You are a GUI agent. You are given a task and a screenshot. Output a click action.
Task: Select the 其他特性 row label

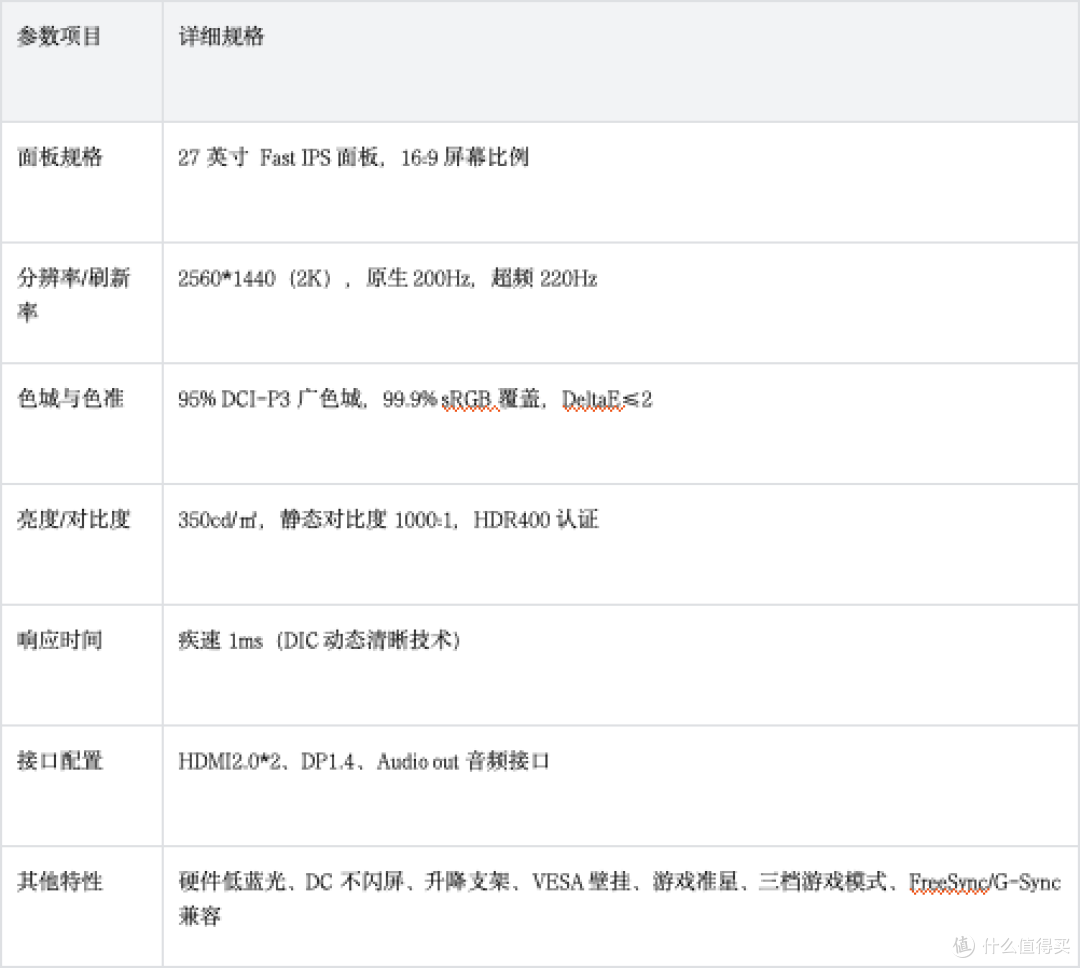click(x=59, y=881)
